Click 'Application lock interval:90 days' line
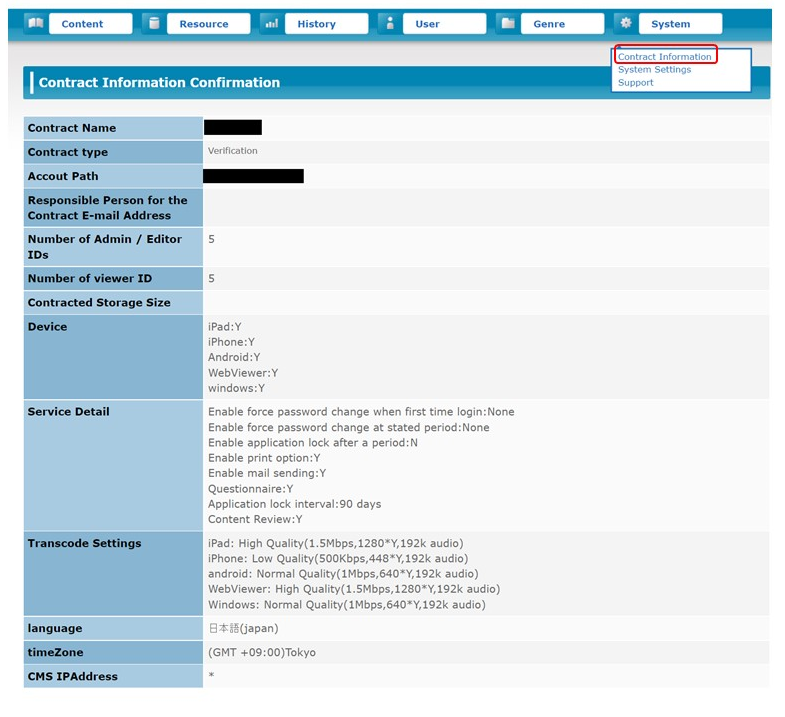 click(294, 504)
